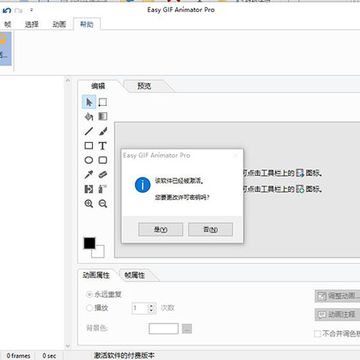Select the spray can tool
Image resolution: width=360 pixels, height=360 pixels.
tap(103, 189)
